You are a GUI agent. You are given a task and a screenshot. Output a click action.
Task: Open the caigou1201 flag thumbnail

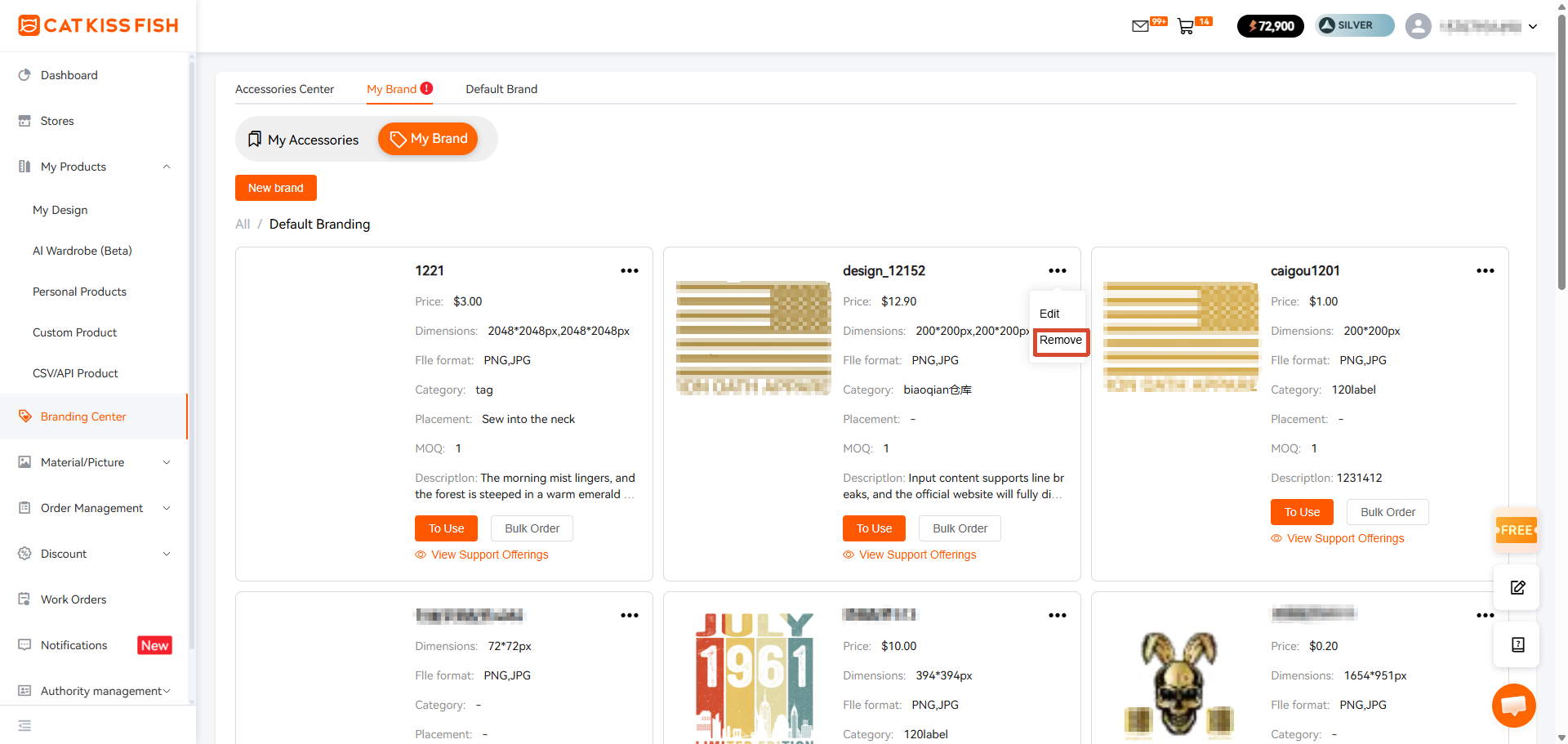pyautogui.click(x=1181, y=336)
